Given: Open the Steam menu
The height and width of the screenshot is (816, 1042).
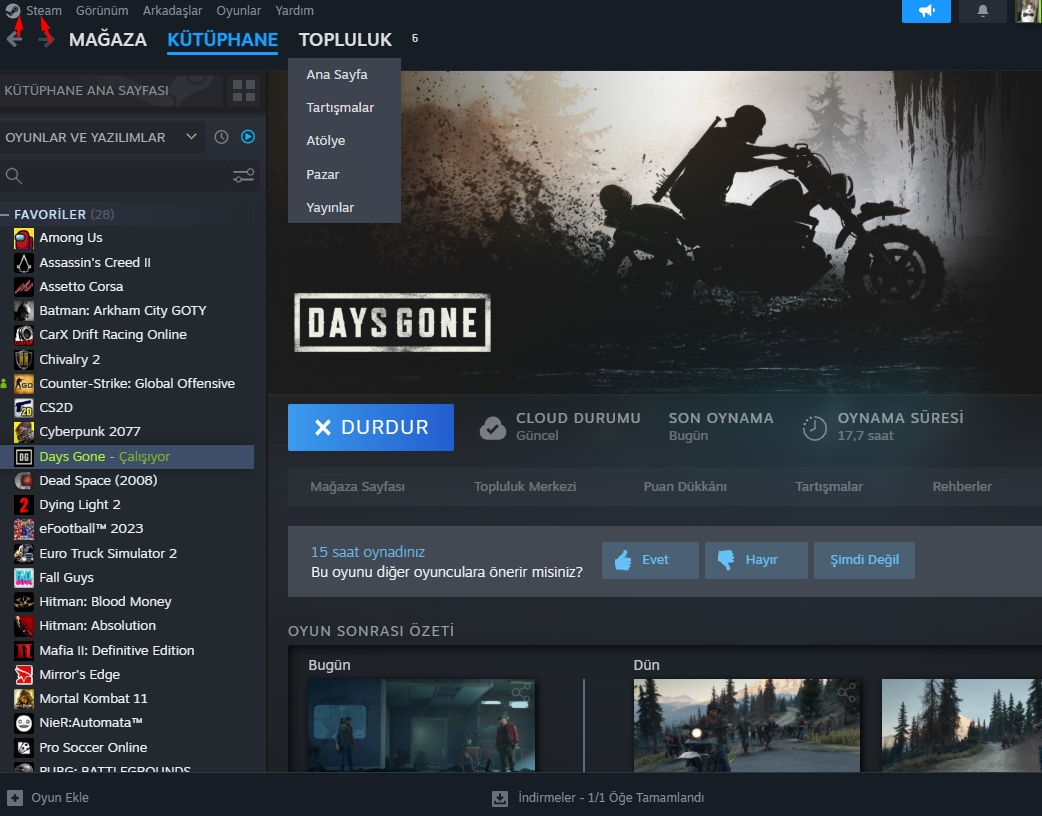Looking at the screenshot, I should [x=44, y=11].
